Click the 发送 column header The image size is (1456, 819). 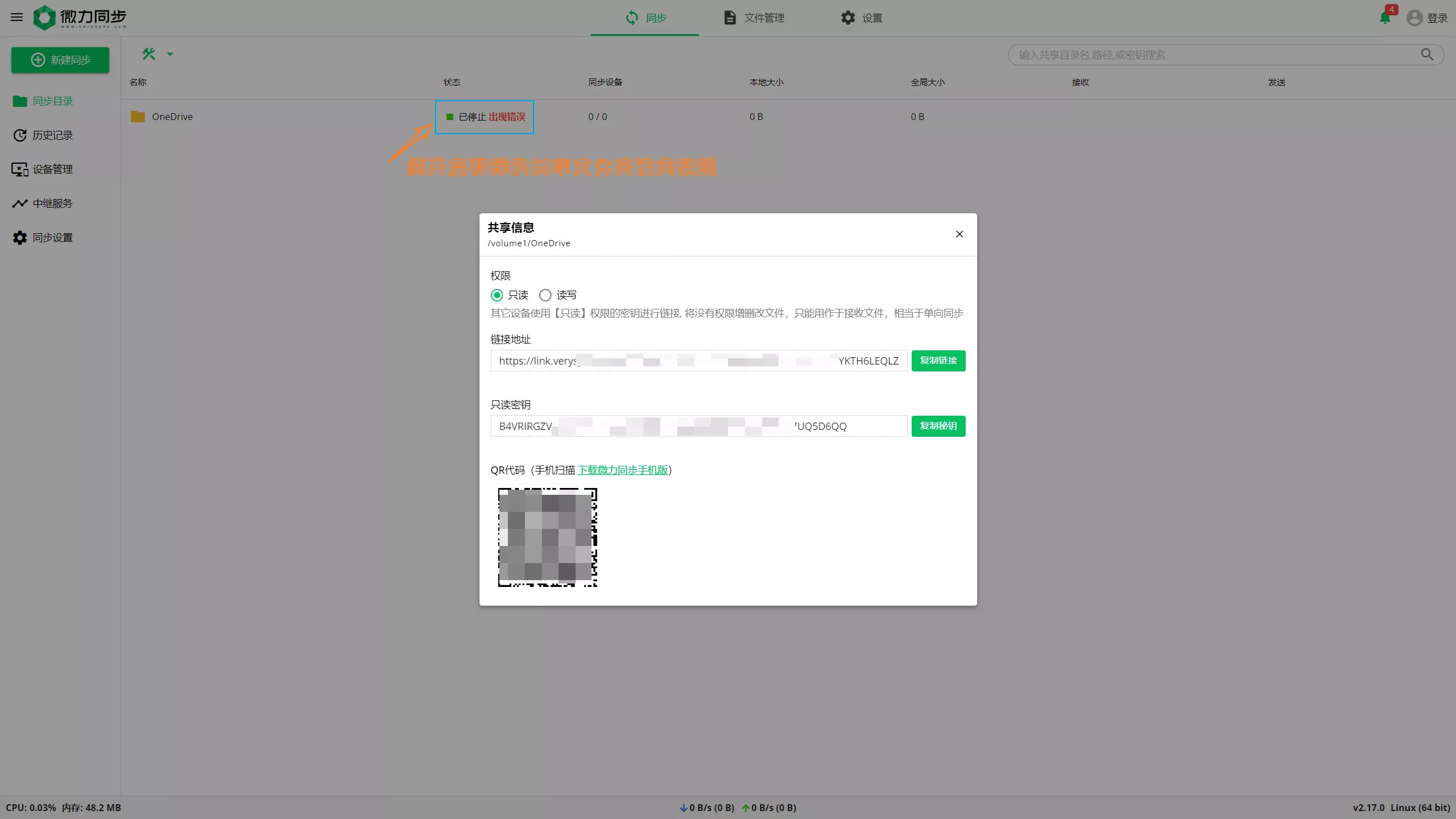(x=1277, y=82)
